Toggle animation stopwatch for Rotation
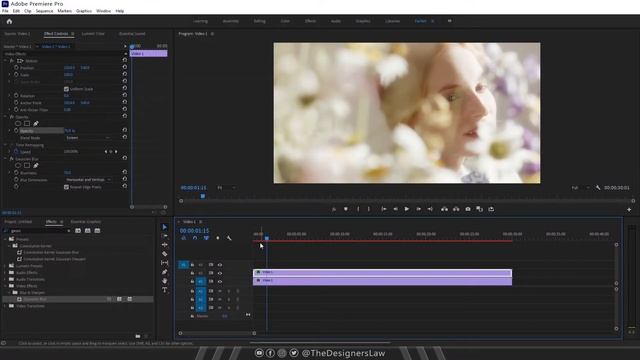640x360 pixels. (x=16, y=96)
